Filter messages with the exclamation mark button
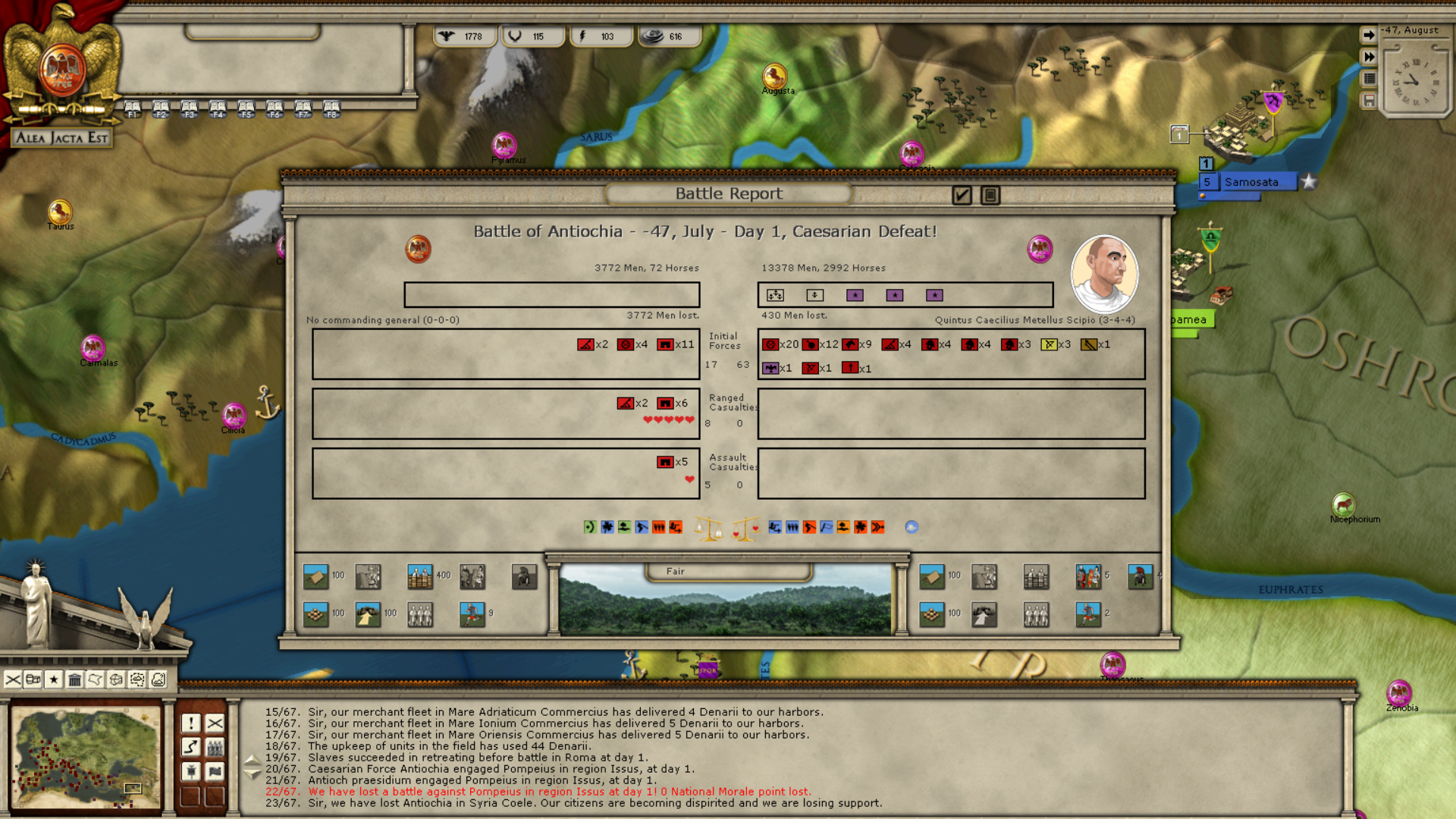 pos(191,723)
